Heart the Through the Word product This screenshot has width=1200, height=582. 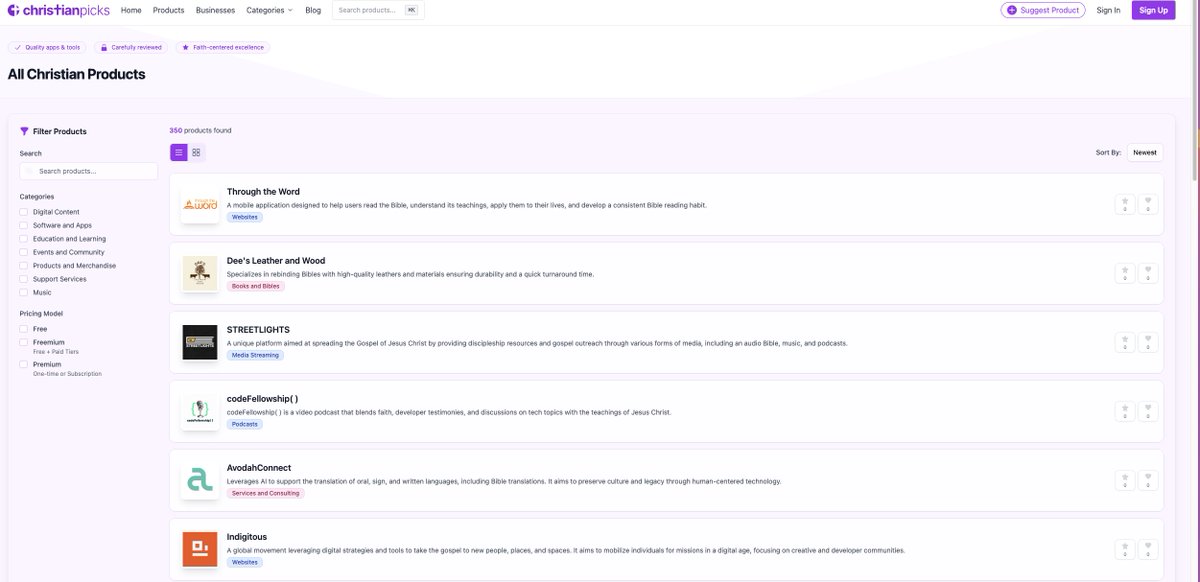1148,204
